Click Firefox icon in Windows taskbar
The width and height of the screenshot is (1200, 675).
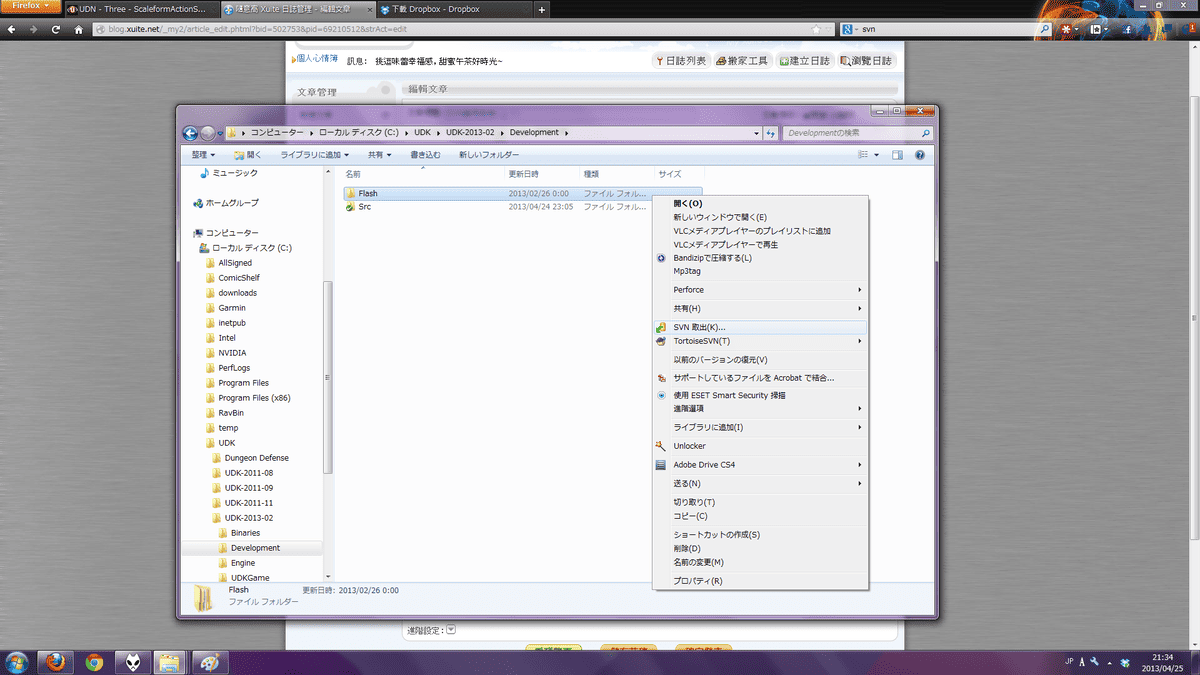point(55,662)
